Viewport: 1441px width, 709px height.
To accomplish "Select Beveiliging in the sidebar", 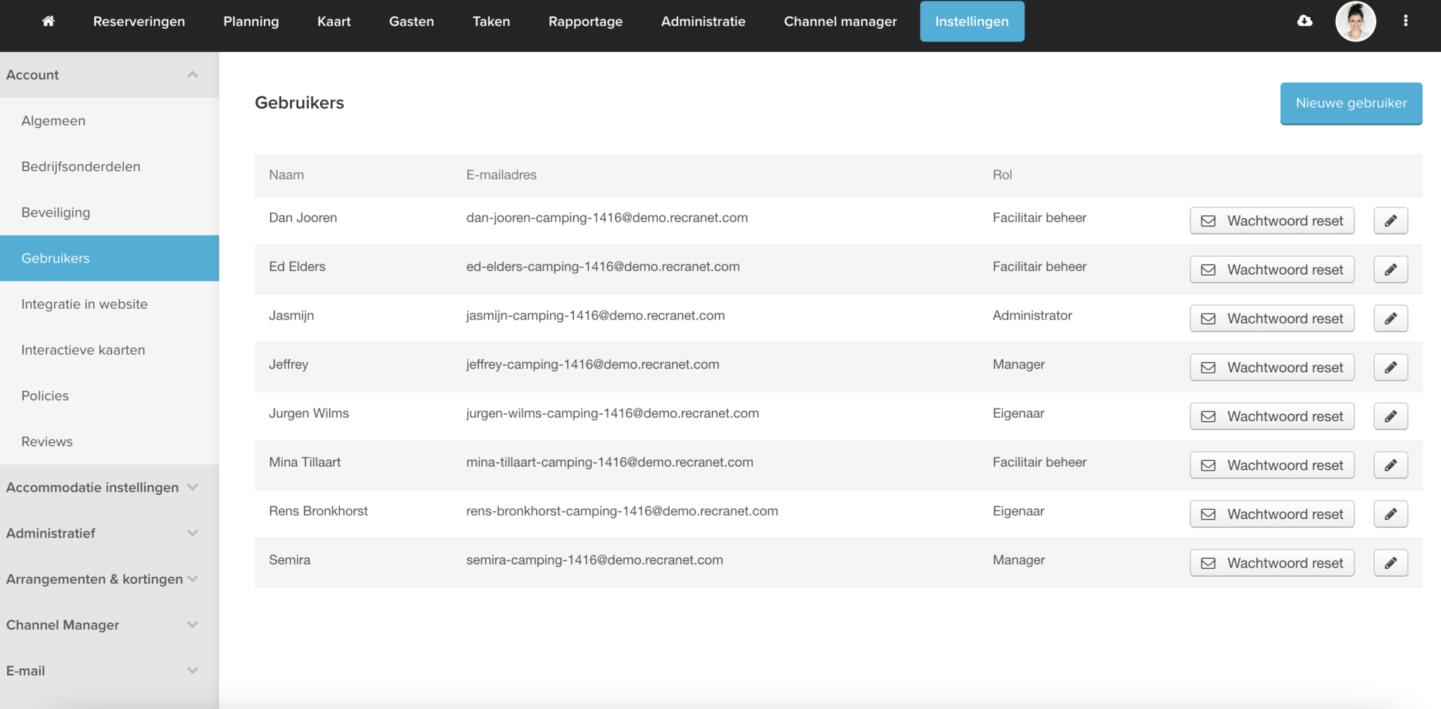I will point(56,213).
